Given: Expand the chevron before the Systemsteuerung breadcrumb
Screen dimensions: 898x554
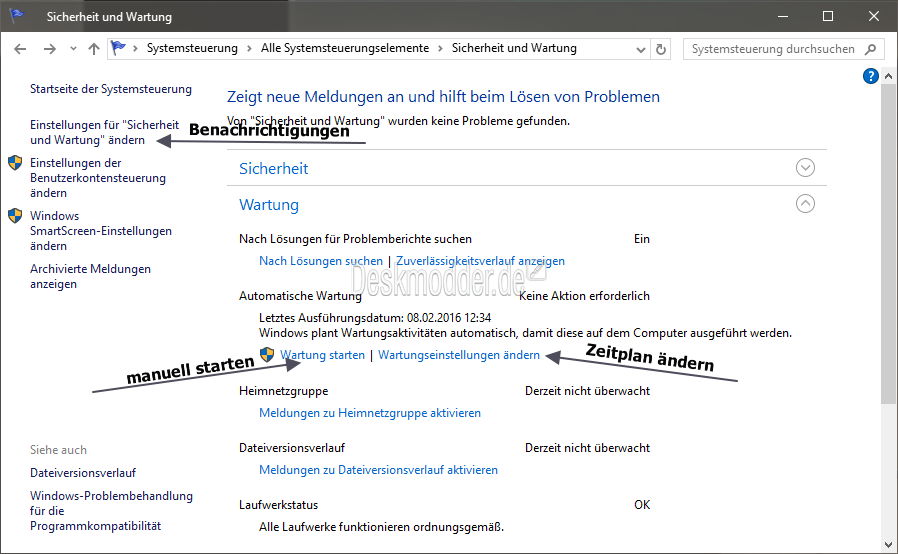Looking at the screenshot, I should pyautogui.click(x=136, y=49).
